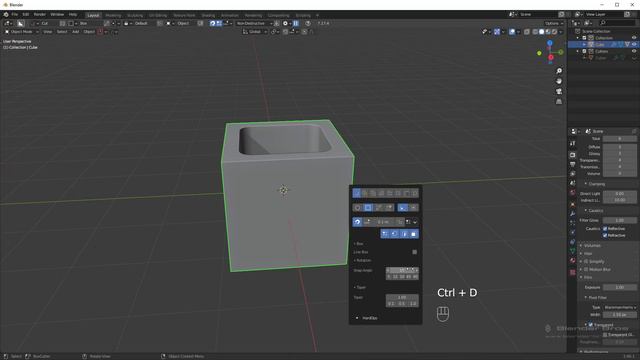The height and width of the screenshot is (360, 640).
Task: Click the Snap Angle field in popup
Action: [402, 270]
